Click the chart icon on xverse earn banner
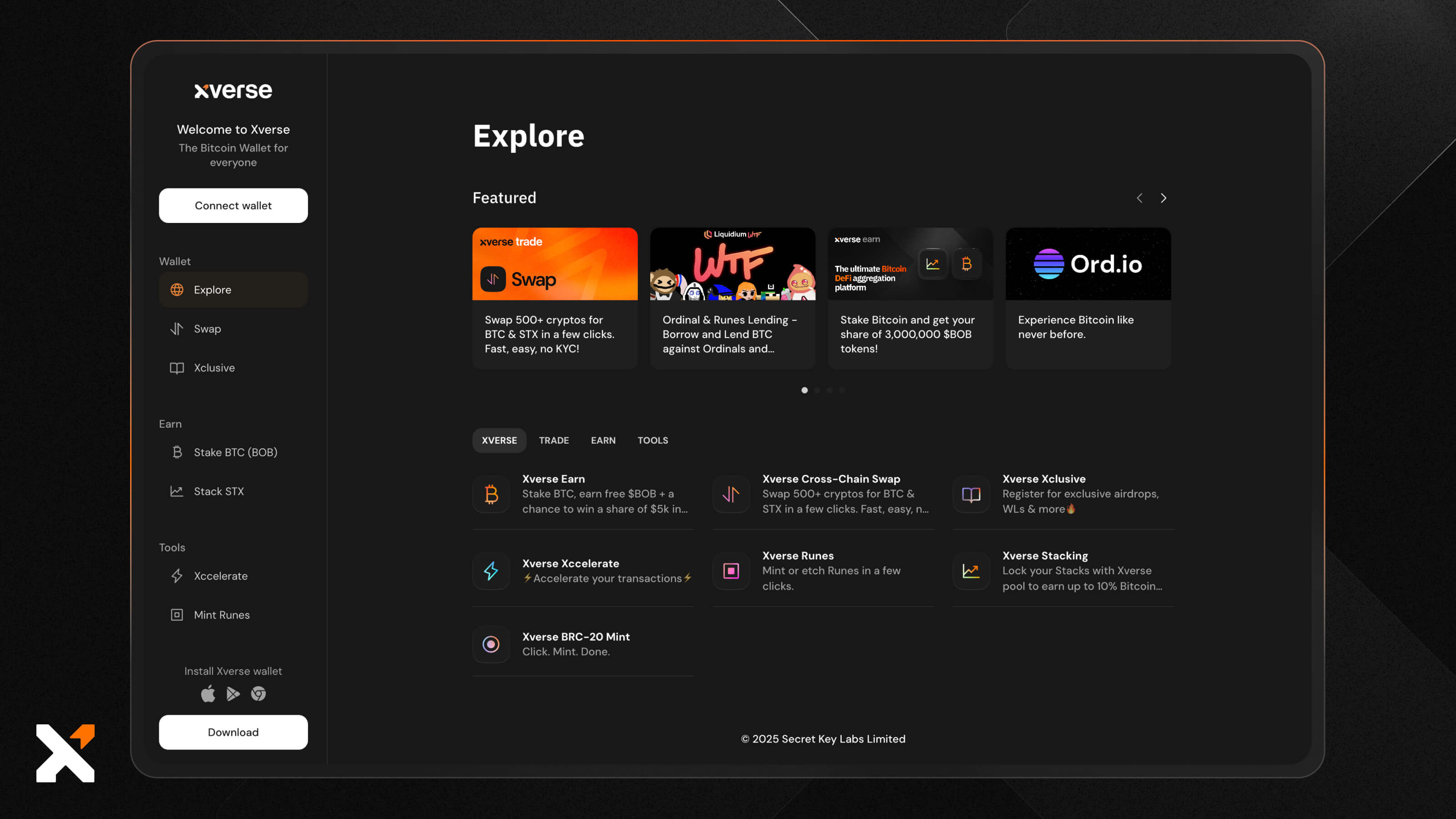The image size is (1456, 819). 933,263
